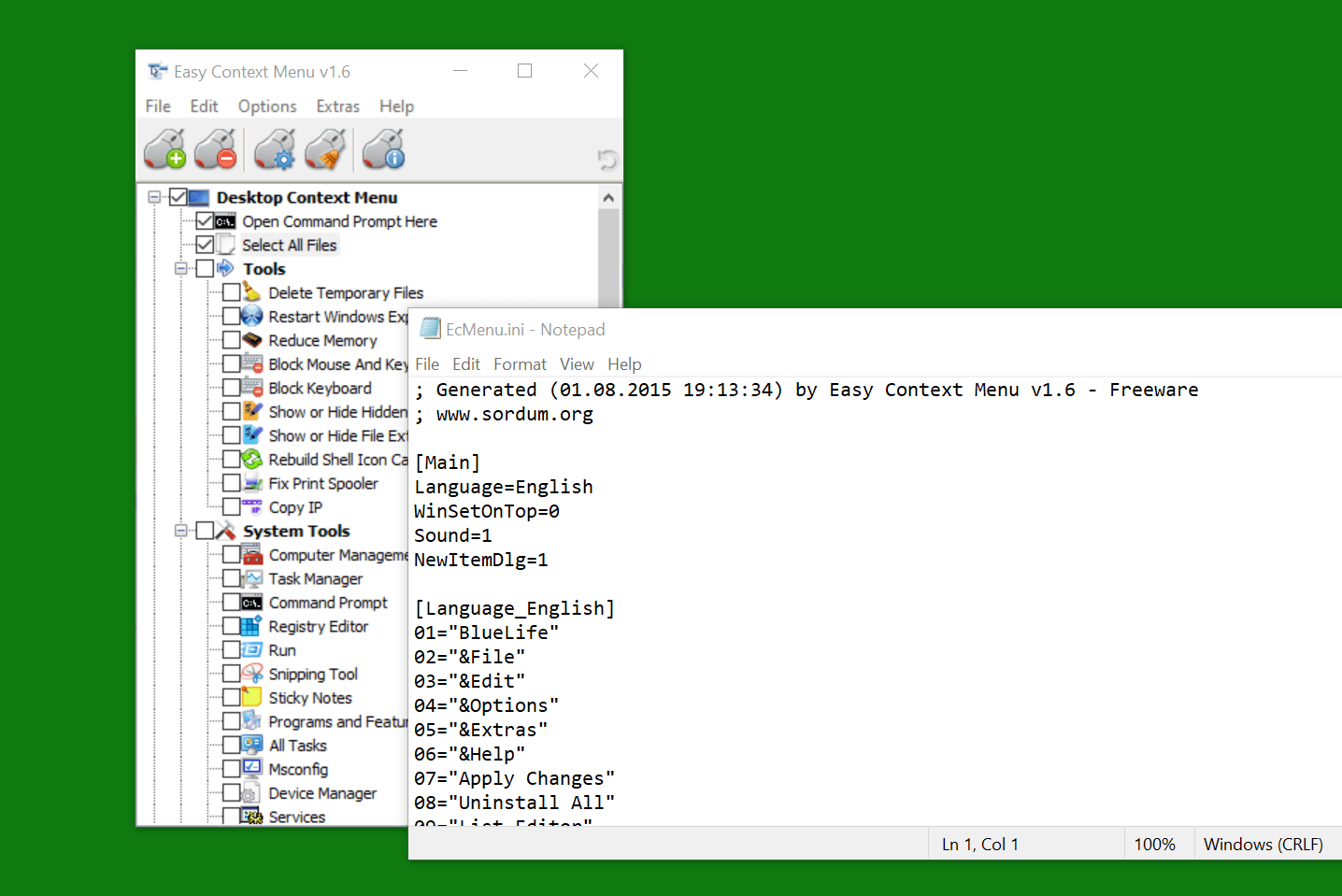Open List Editor mouse icon with gear
This screenshot has height=896, width=1342.
275,149
